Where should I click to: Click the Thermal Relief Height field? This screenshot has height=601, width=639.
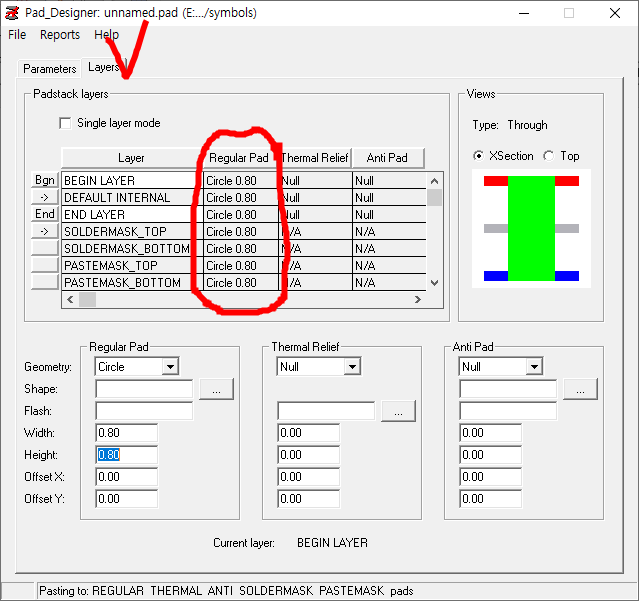coord(308,455)
